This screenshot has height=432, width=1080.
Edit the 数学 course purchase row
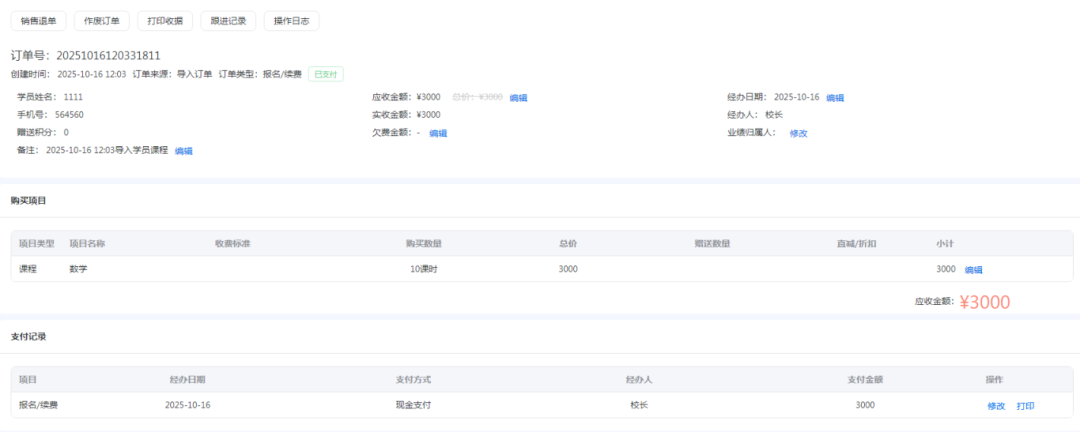pyautogui.click(x=973, y=270)
